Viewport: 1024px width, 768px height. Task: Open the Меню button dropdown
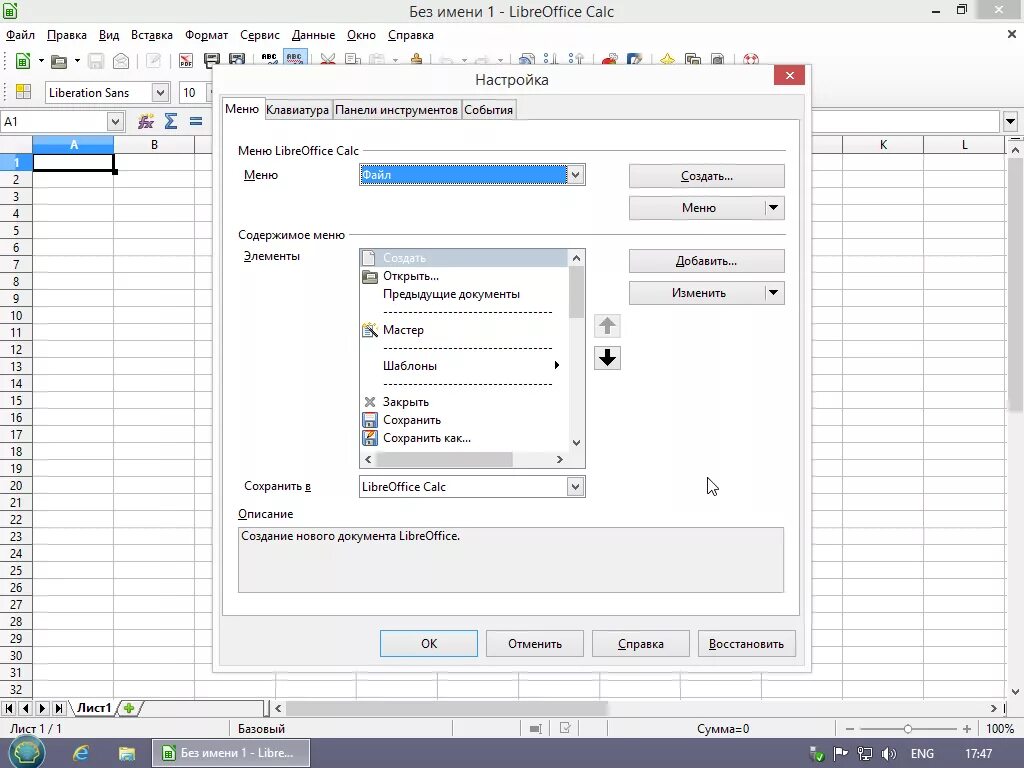tap(773, 208)
